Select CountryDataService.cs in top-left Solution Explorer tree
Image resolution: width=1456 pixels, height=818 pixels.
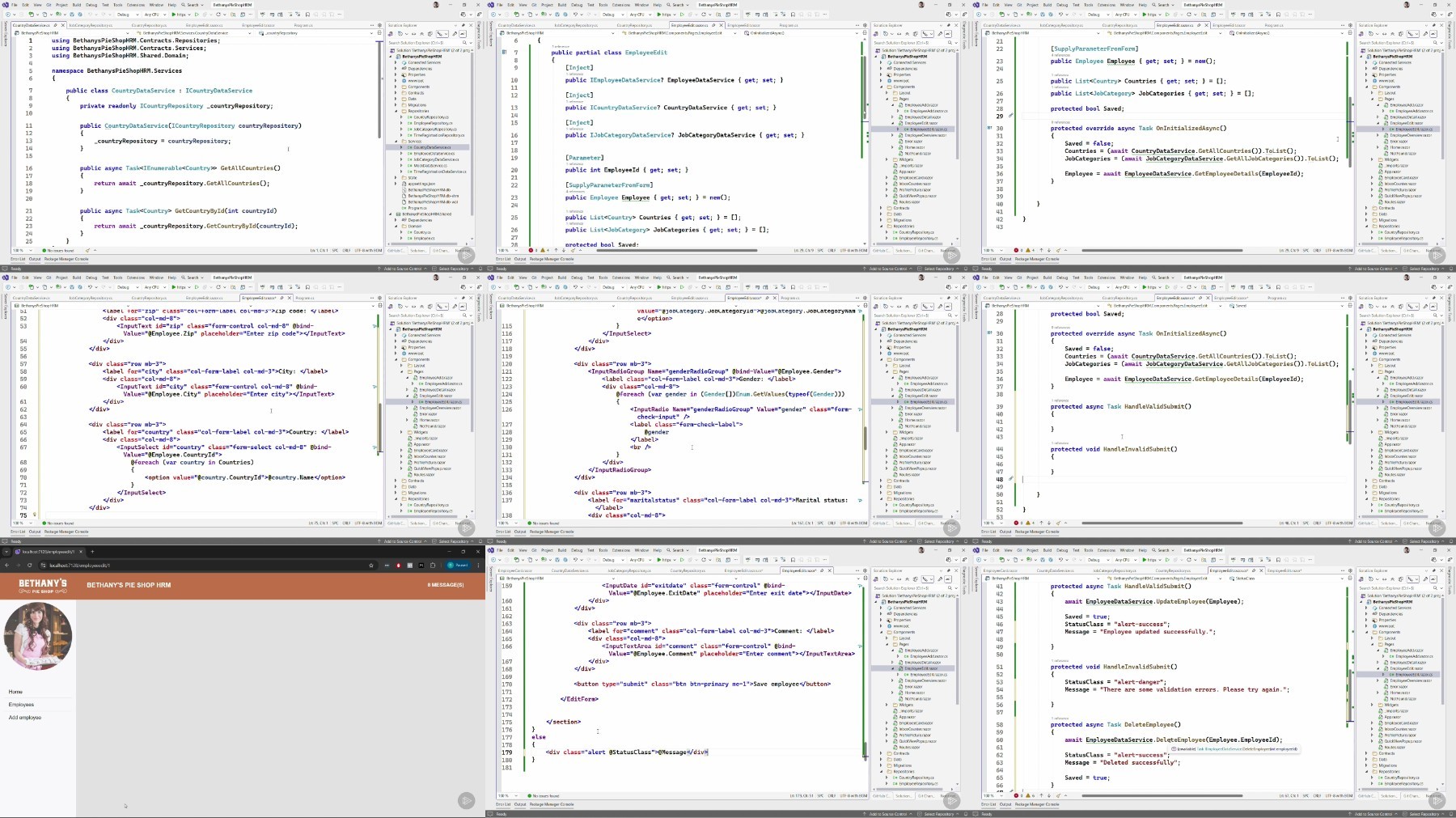click(x=432, y=147)
